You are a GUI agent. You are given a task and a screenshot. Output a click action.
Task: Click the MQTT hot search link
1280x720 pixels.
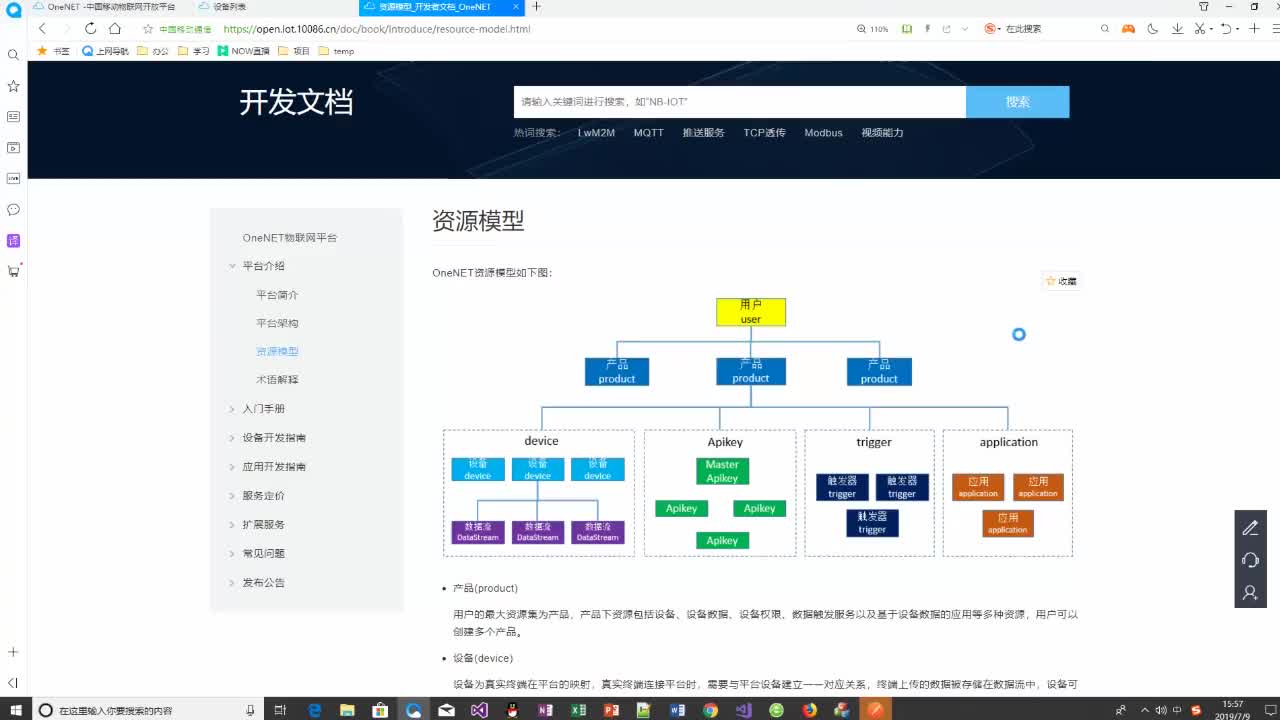coord(648,133)
